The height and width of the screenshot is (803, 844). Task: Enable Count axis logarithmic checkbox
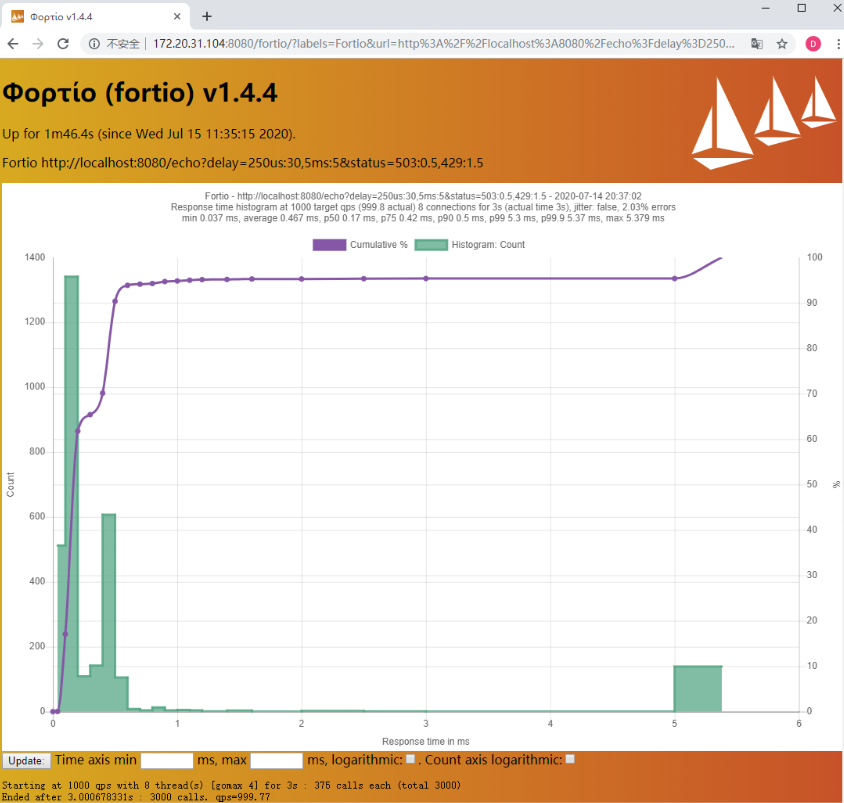570,759
